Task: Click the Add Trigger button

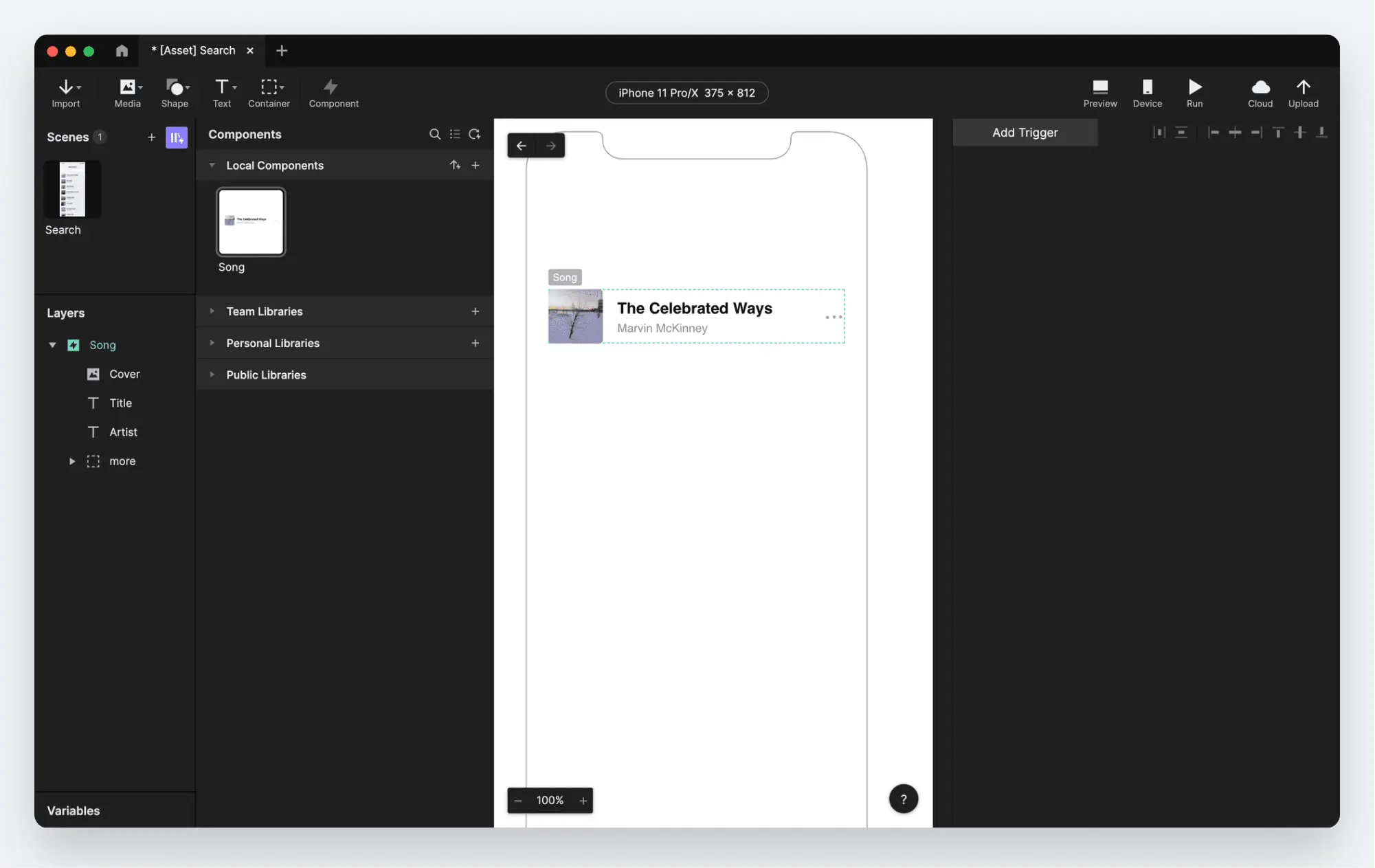Action: click(1025, 133)
